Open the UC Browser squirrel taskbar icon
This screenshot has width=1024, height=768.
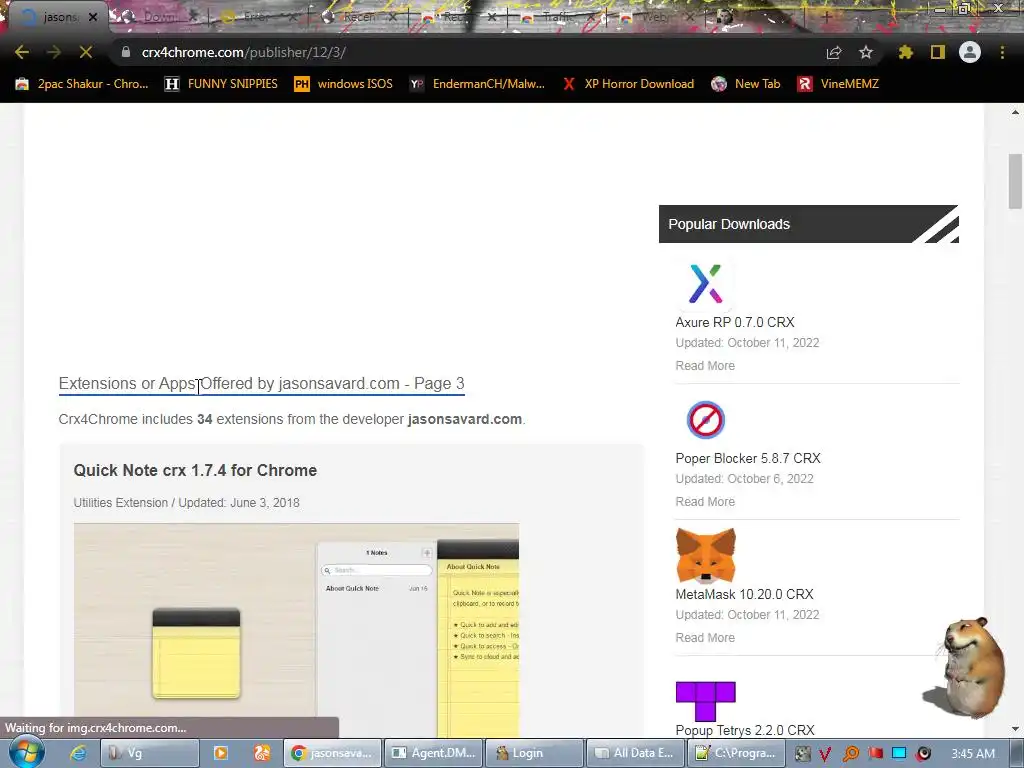pyautogui.click(x=262, y=753)
